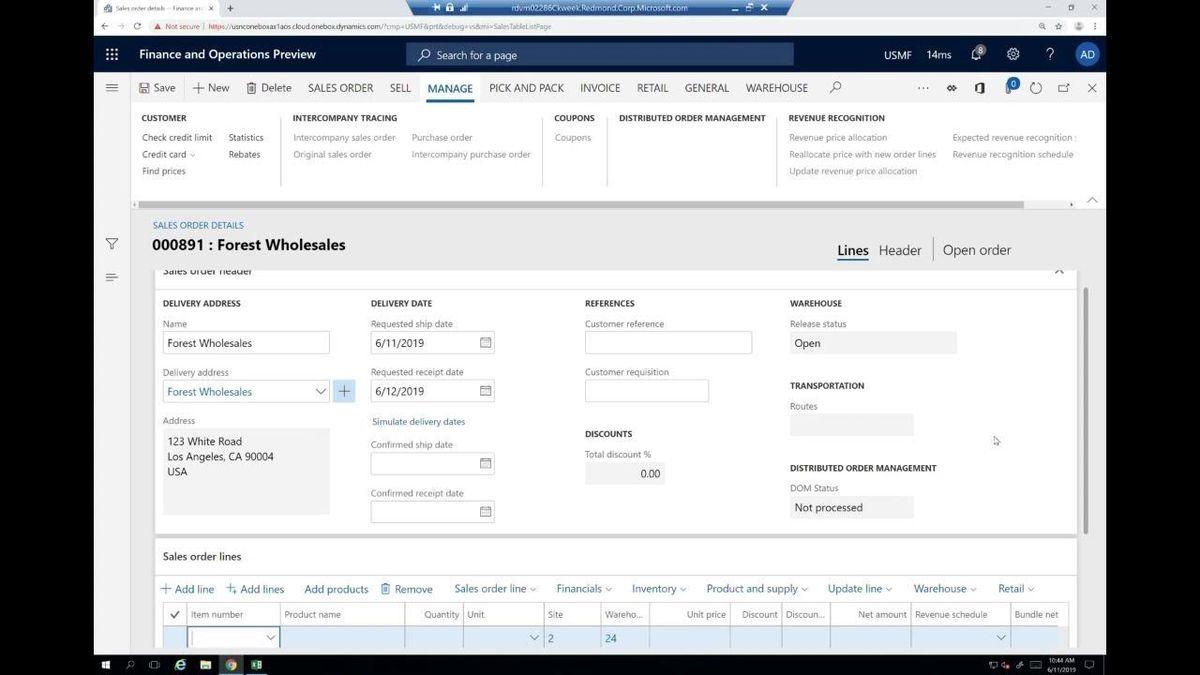This screenshot has width=1200, height=675.
Task: Show more options ellipsis in action pane
Action: tap(923, 88)
